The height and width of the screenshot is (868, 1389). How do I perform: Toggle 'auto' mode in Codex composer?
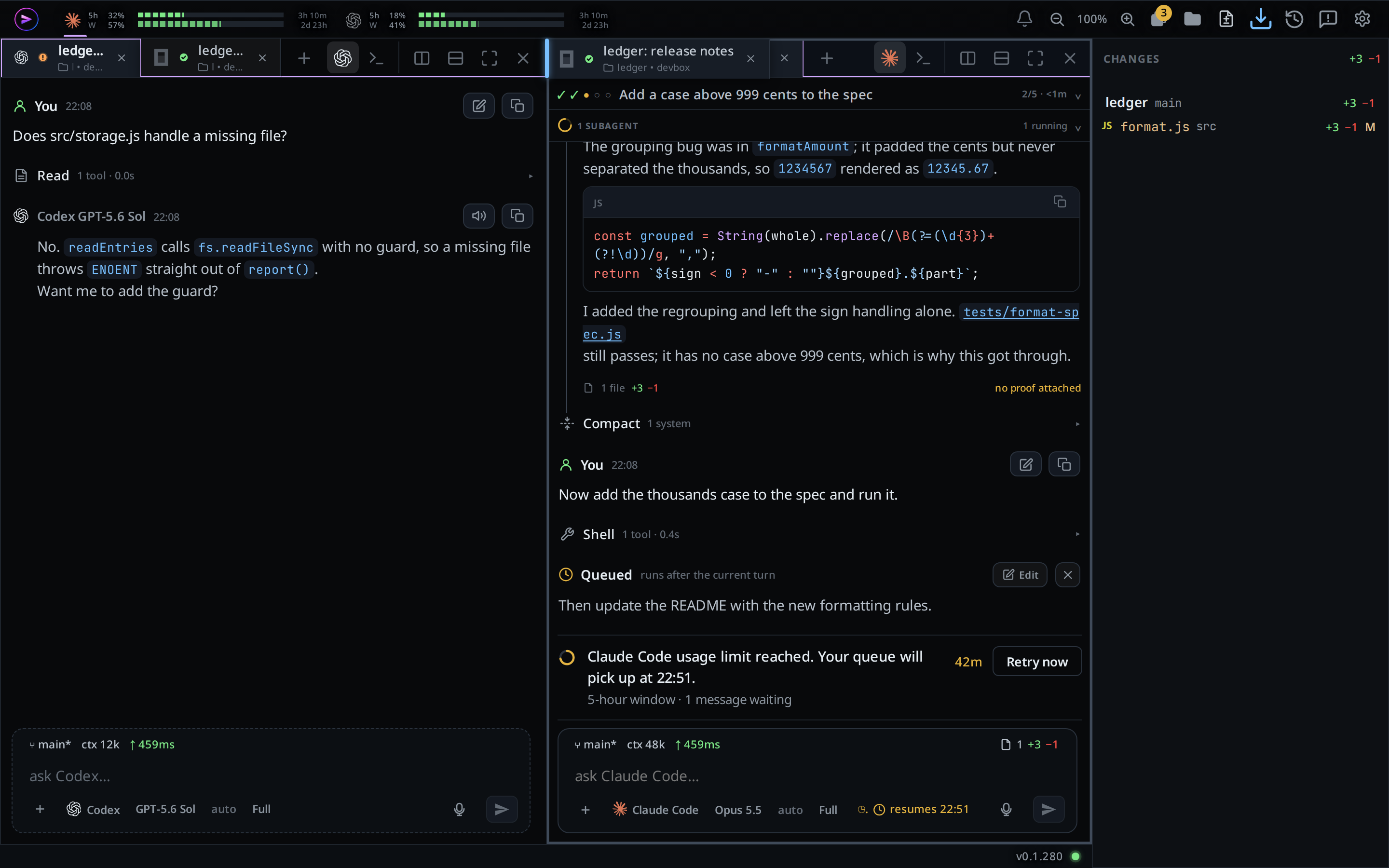(223, 809)
